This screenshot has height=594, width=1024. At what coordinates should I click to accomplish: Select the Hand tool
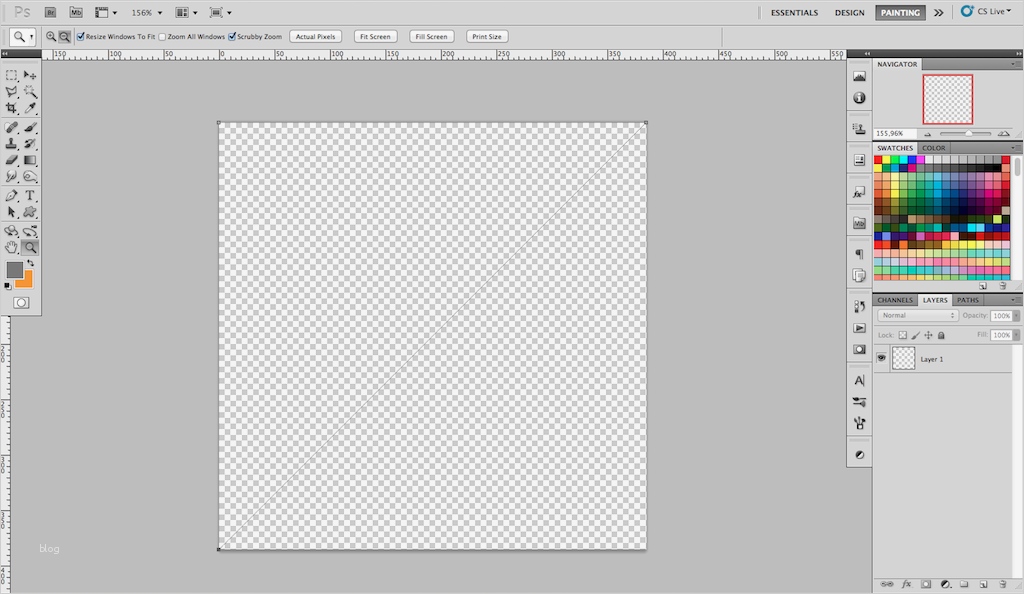(x=12, y=247)
